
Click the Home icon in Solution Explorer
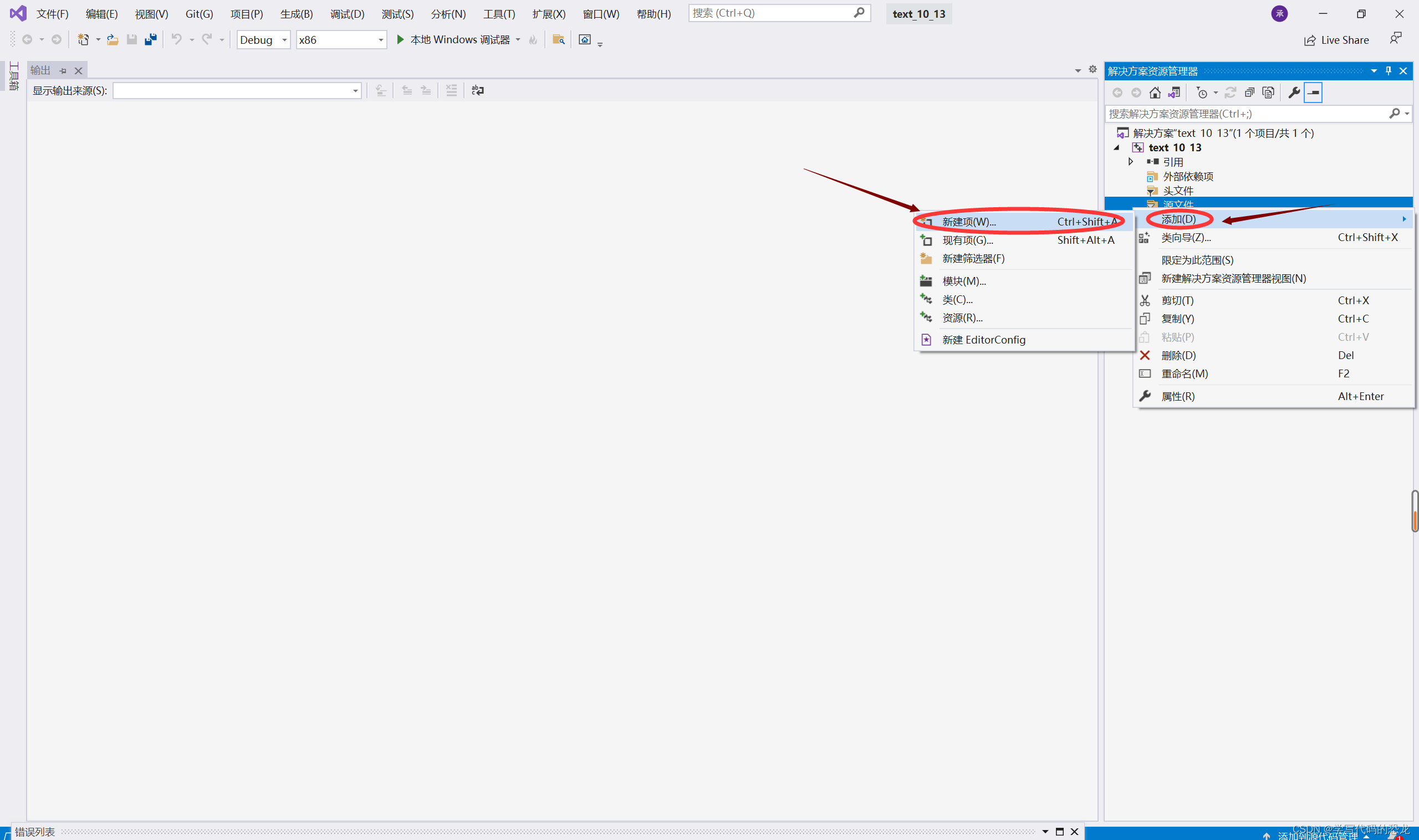pyautogui.click(x=1155, y=93)
